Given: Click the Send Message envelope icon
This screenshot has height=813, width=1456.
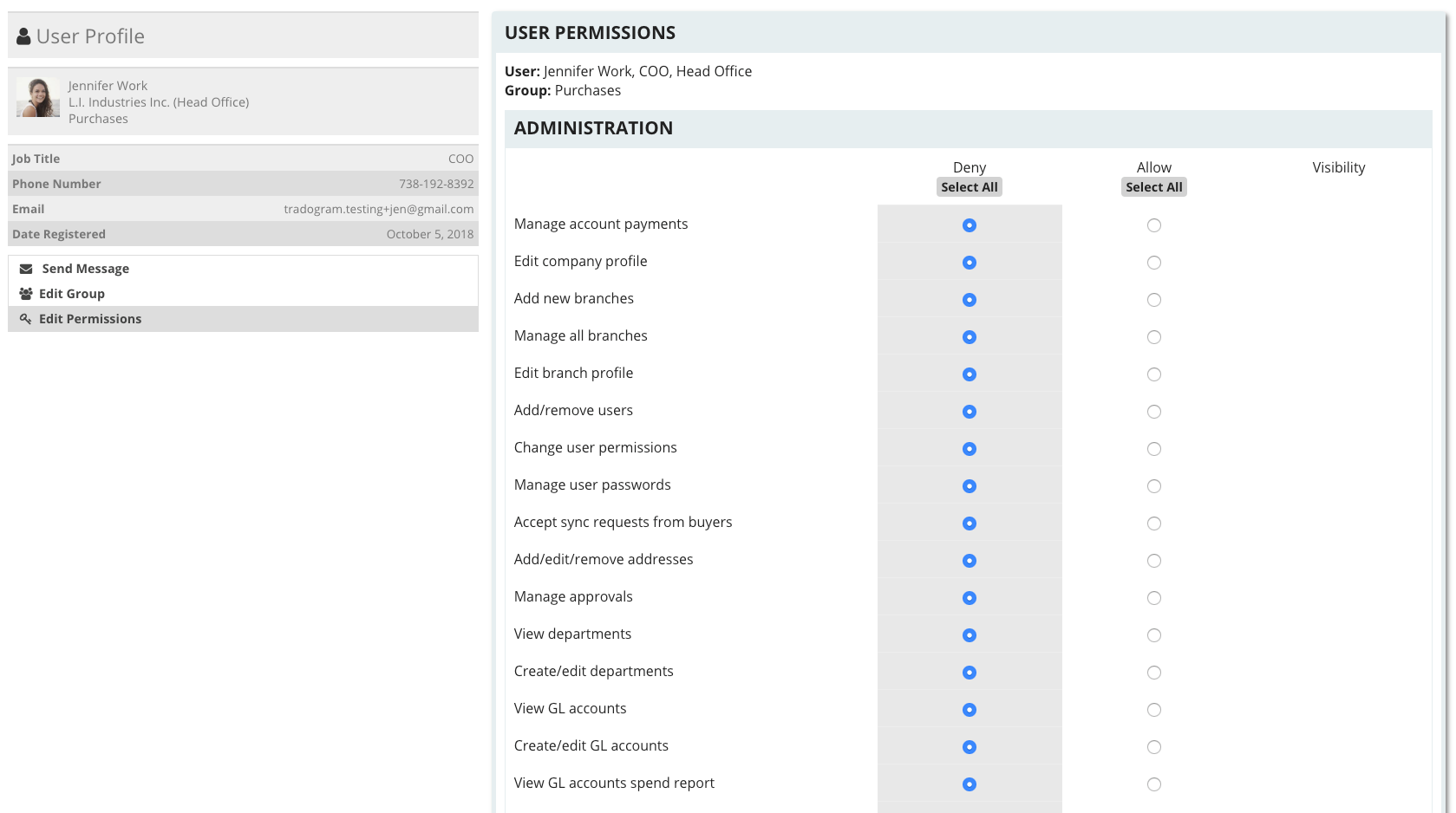Looking at the screenshot, I should click(x=24, y=269).
